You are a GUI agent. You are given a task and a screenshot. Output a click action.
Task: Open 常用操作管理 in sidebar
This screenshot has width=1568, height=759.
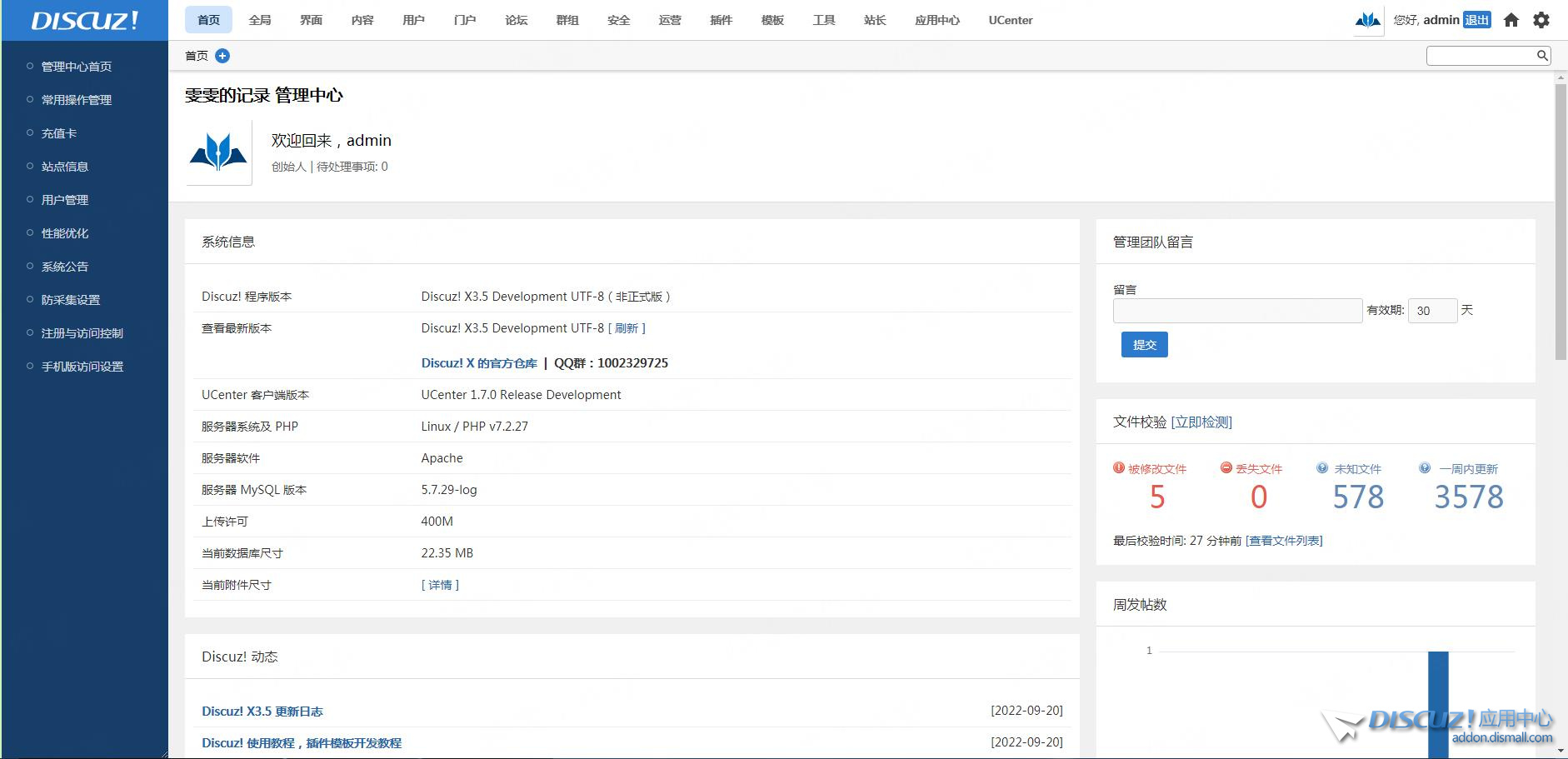pyautogui.click(x=77, y=100)
